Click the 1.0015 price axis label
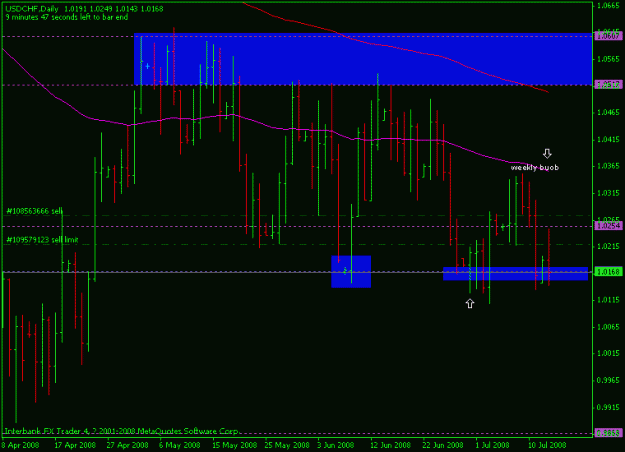The image size is (625, 452). [608, 353]
